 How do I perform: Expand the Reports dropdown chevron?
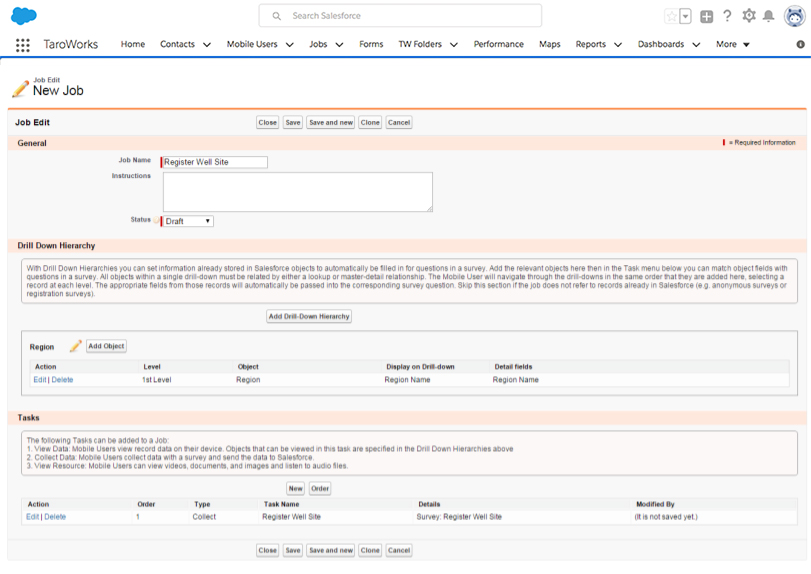point(618,45)
